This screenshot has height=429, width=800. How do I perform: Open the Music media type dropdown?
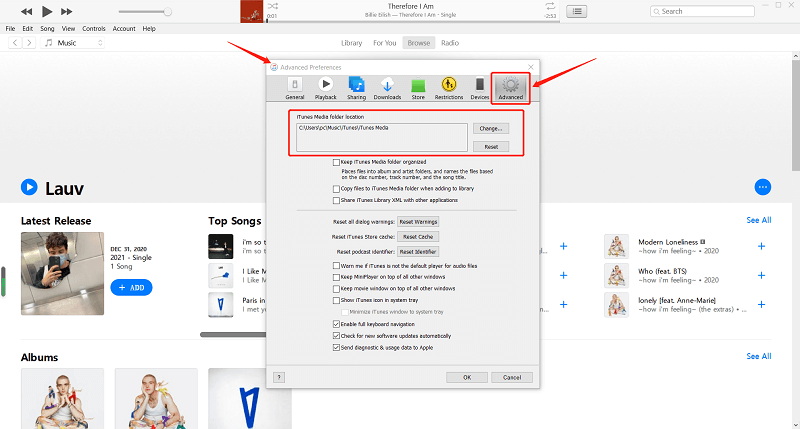pyautogui.click(x=73, y=43)
